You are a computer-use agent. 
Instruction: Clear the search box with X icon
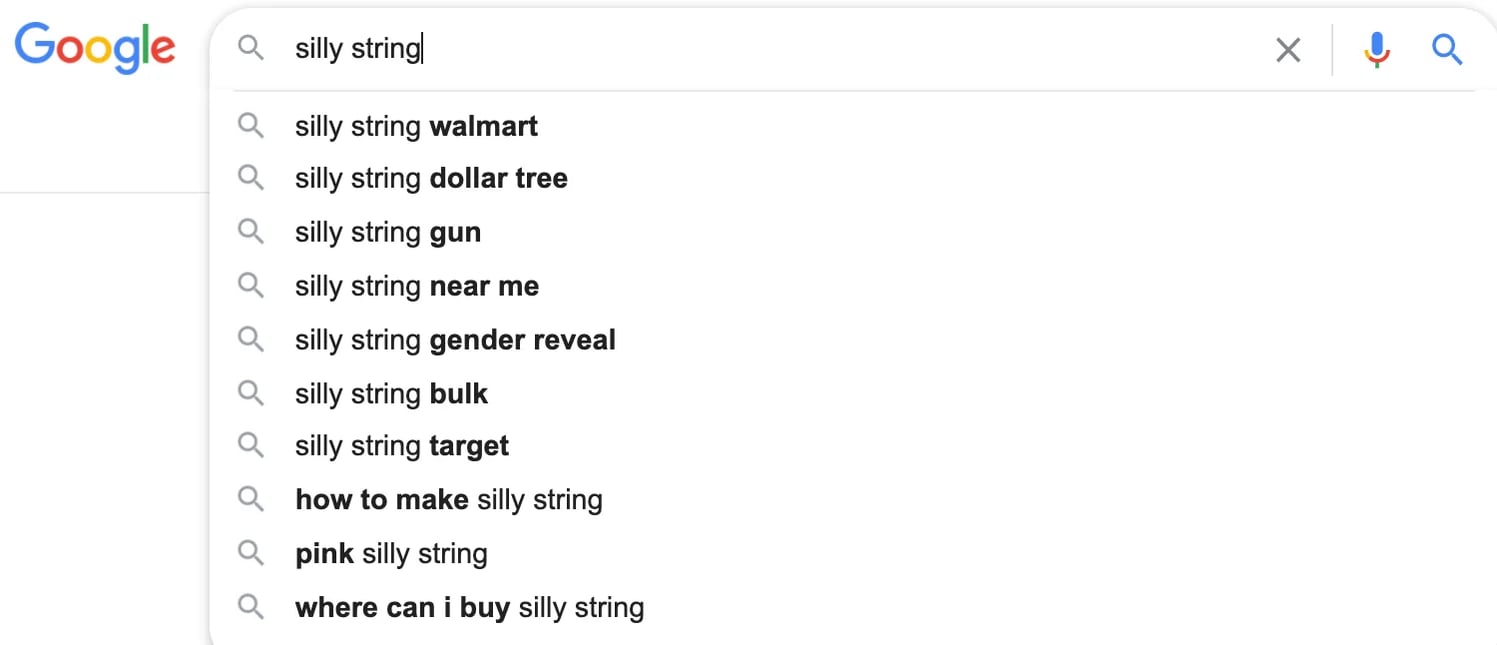tap(1288, 50)
